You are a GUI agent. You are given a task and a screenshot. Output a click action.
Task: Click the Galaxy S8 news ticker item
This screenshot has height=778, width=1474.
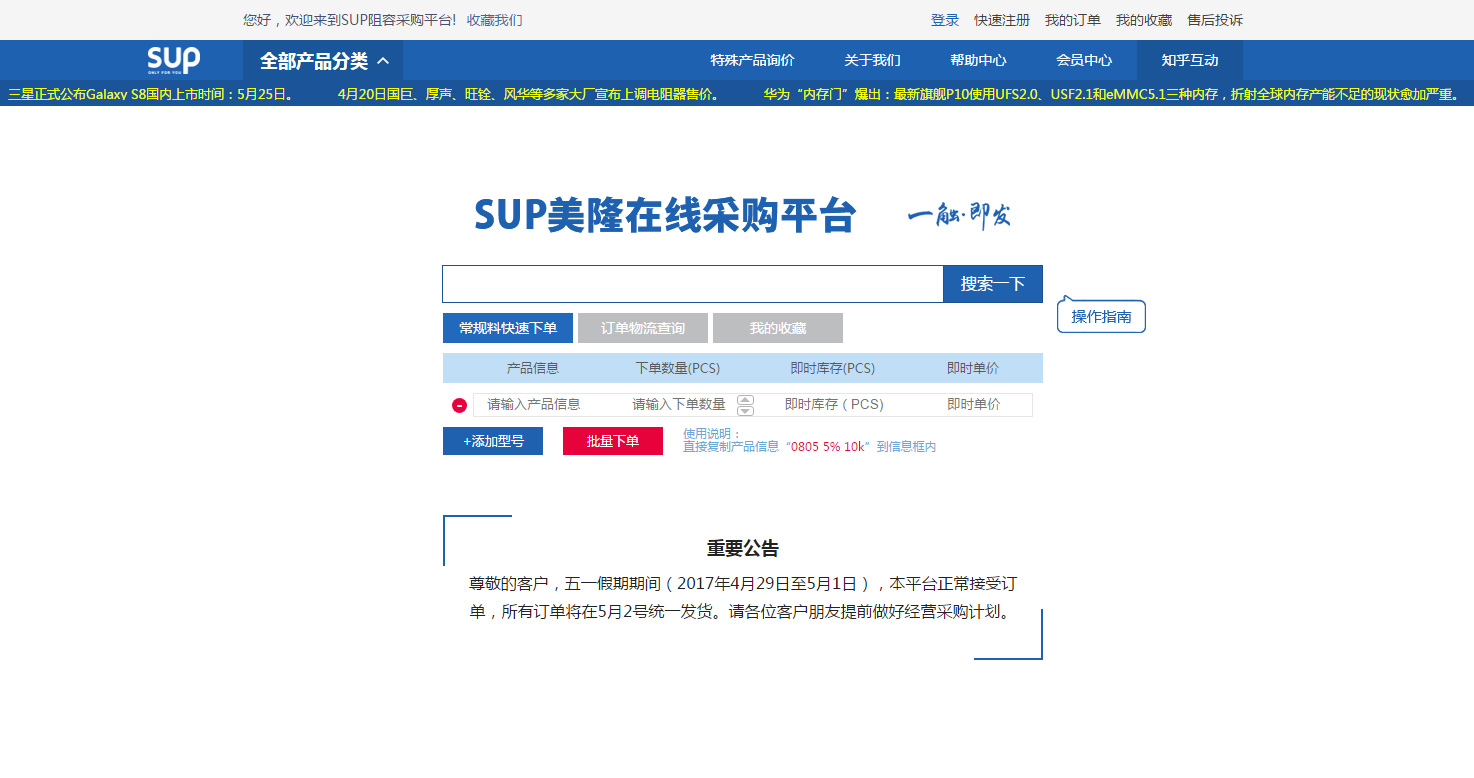click(152, 94)
